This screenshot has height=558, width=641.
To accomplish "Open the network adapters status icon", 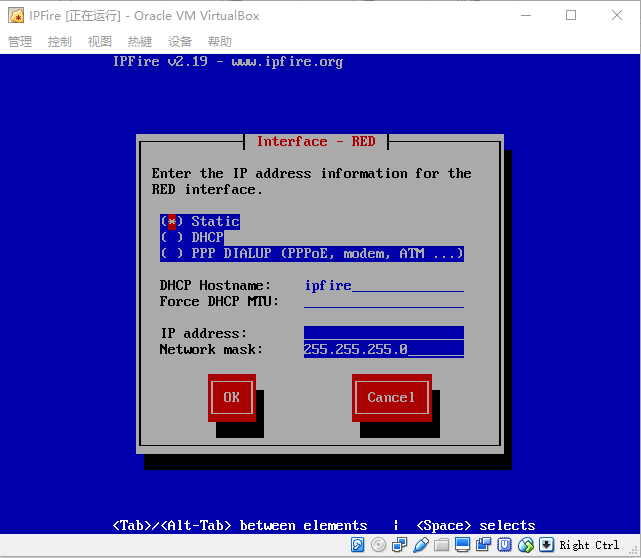I will click(399, 545).
